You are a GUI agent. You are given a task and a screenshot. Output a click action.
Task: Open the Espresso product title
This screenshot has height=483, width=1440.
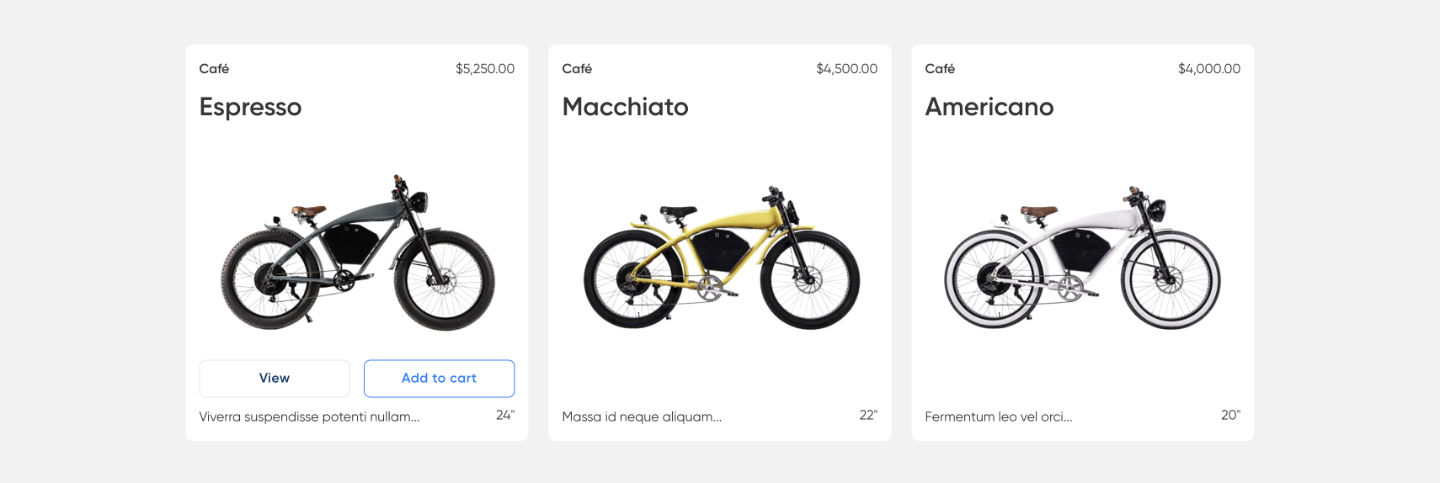(x=250, y=107)
